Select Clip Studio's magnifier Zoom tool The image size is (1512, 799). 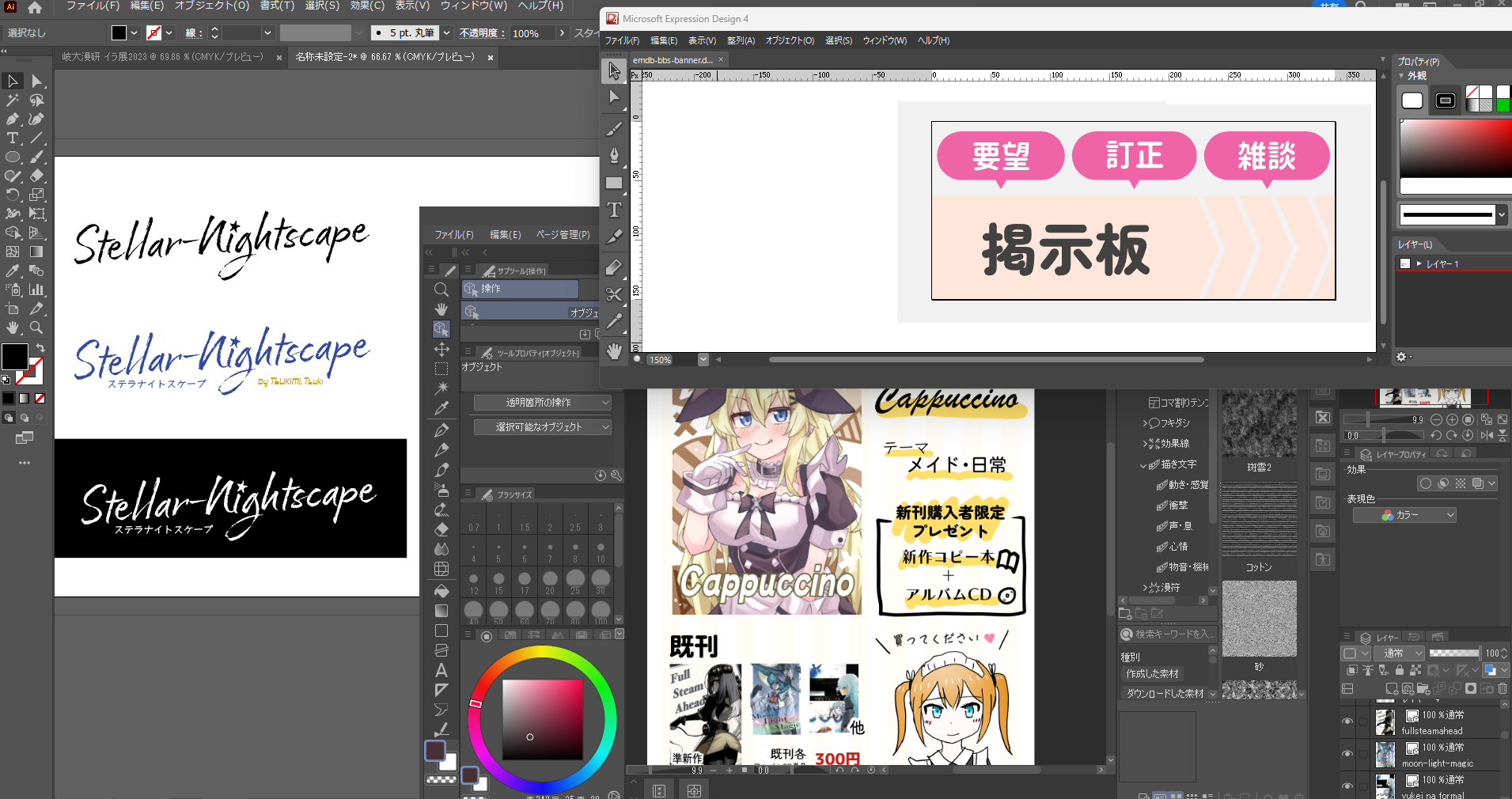pos(441,290)
